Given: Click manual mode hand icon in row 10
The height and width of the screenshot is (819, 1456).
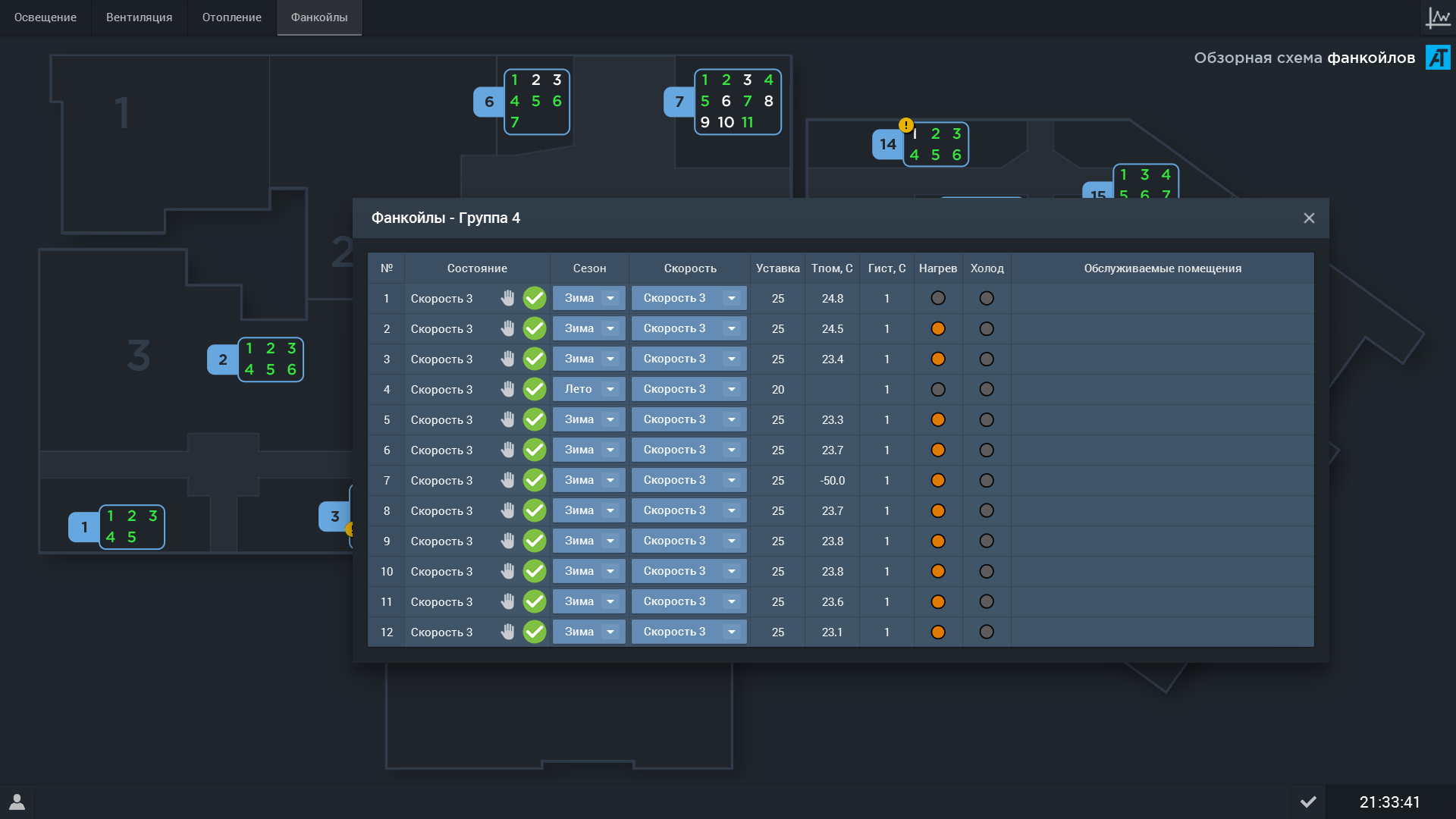Looking at the screenshot, I should [507, 571].
